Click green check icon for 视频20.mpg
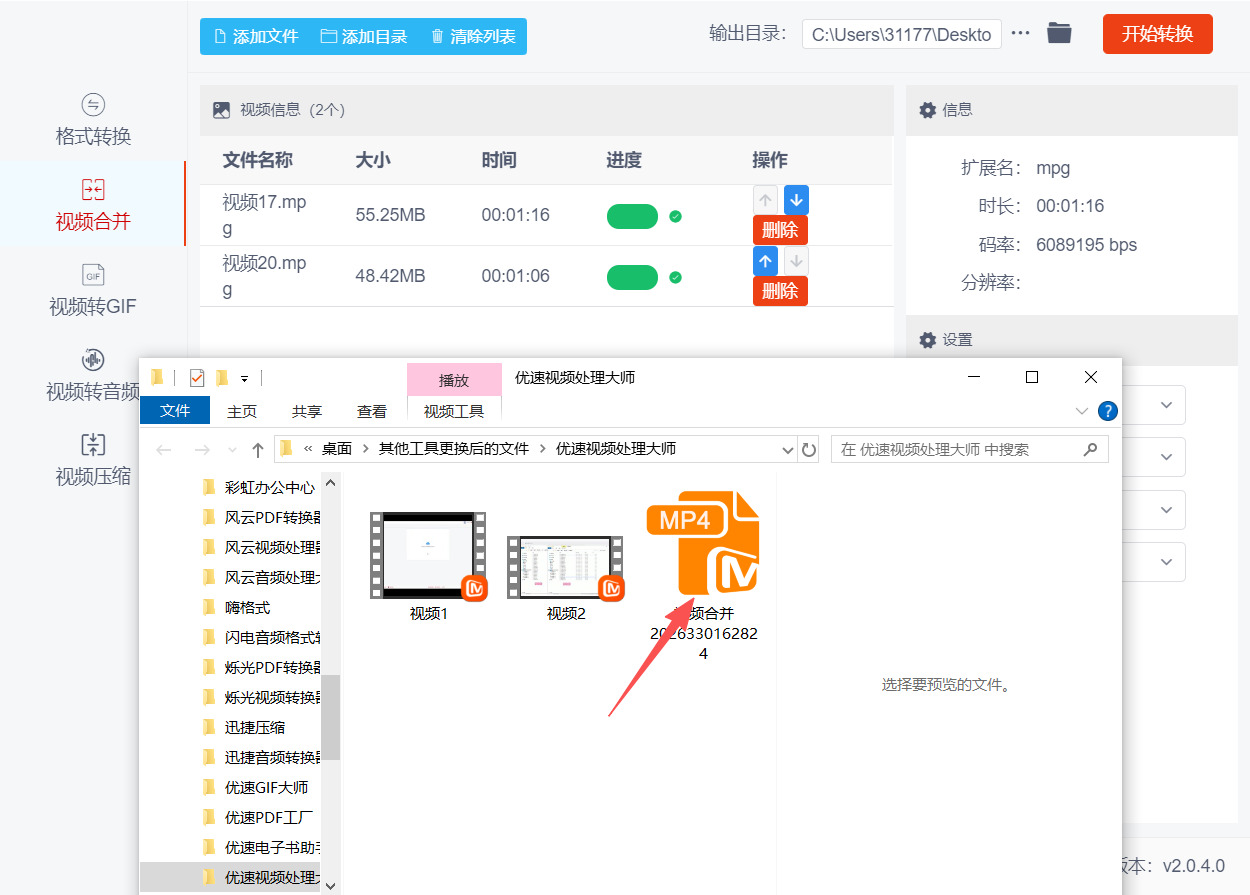Screen dimensions: 1250x895 coord(675,277)
